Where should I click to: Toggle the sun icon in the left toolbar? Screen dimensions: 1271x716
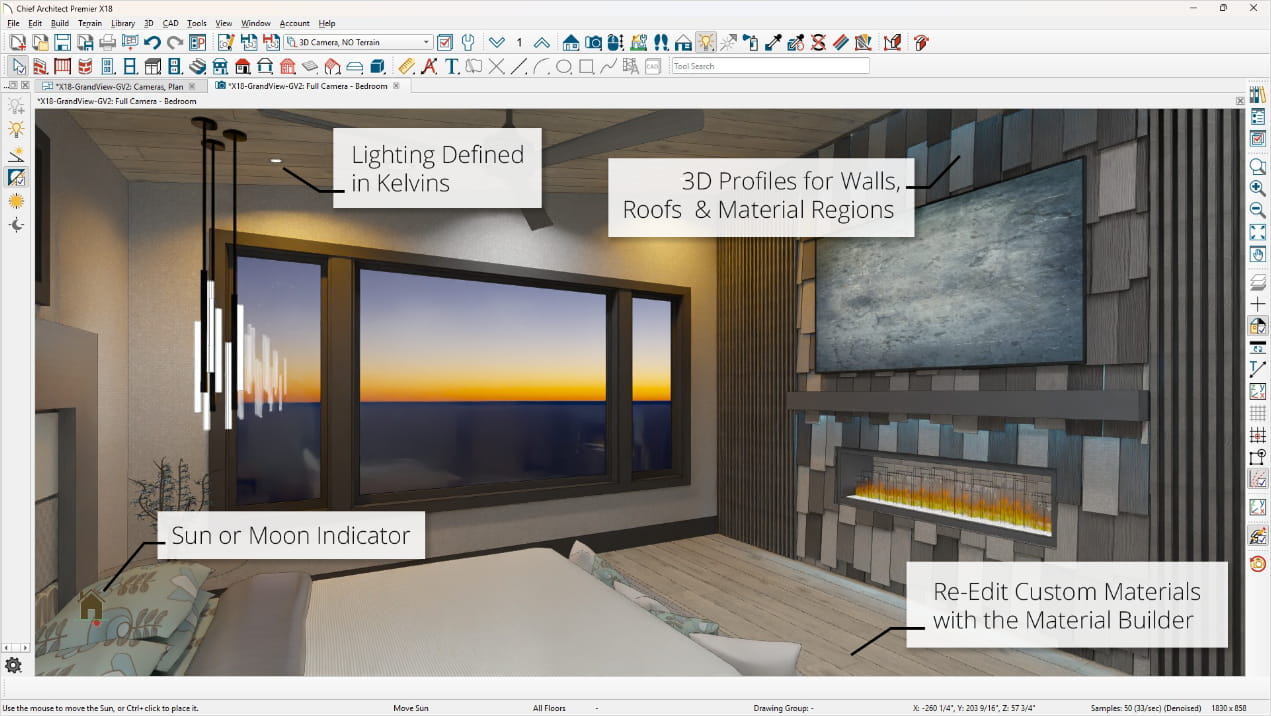[16, 201]
